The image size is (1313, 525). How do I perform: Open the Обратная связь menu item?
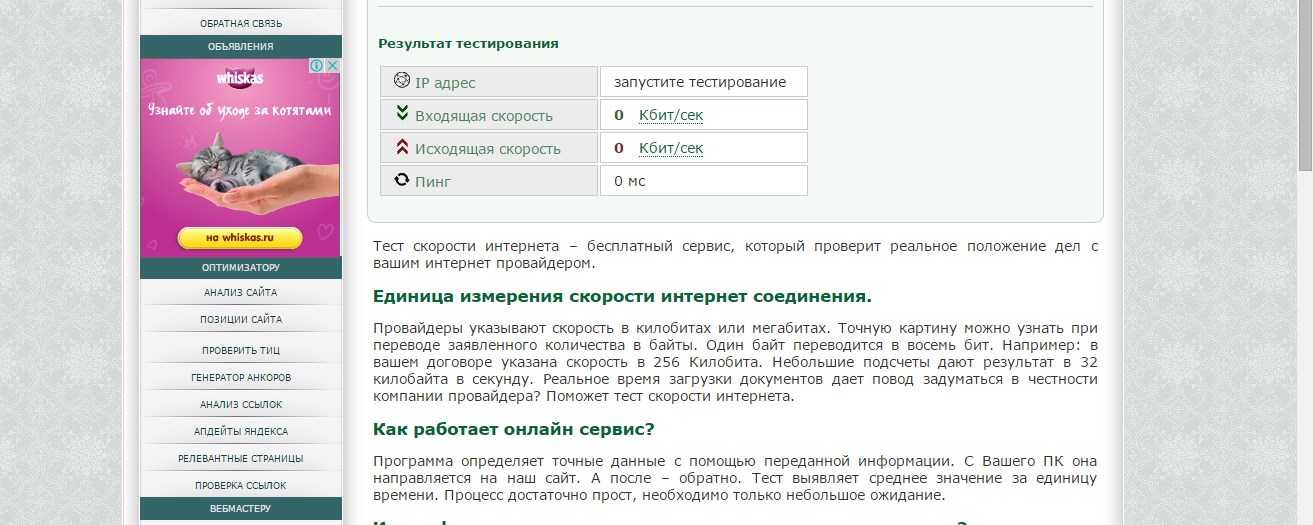[240, 22]
